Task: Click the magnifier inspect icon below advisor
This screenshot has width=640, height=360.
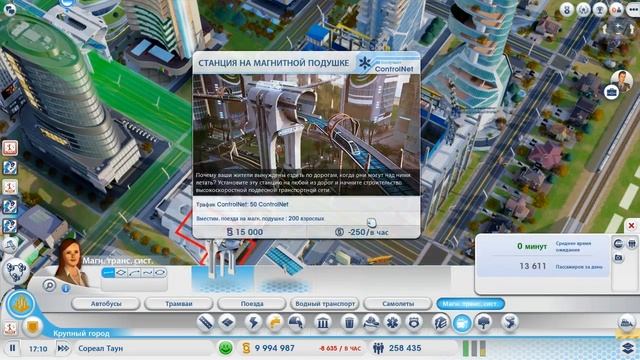Action: click(49, 285)
